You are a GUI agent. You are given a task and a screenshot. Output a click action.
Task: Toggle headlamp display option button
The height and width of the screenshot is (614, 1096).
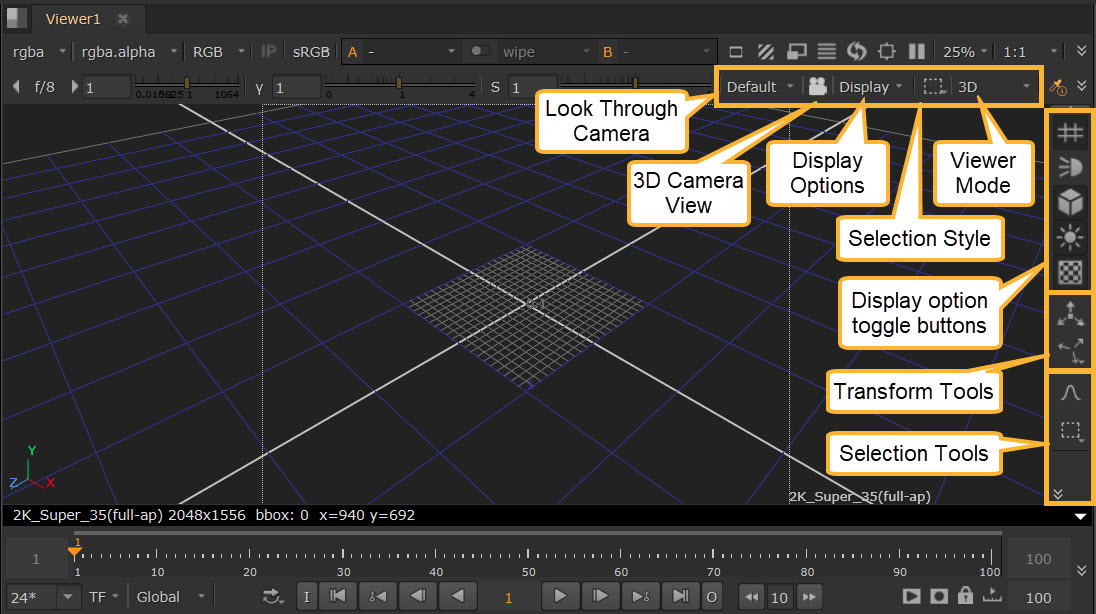pyautogui.click(x=1070, y=167)
